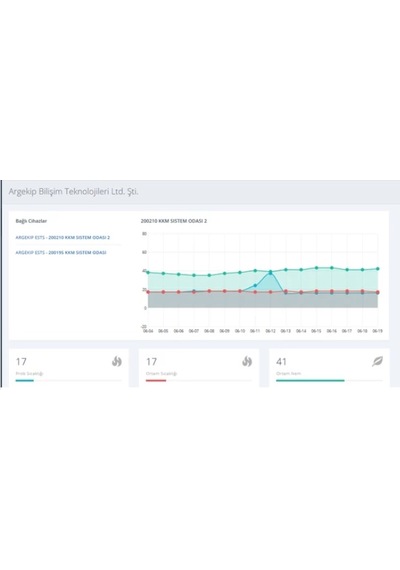Click the Argekip Bilişim Teknolojileri header title
The height and width of the screenshot is (570, 400).
73,191
